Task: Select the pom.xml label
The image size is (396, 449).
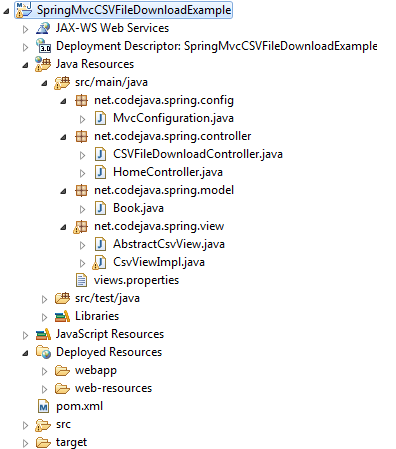Action: 79,406
